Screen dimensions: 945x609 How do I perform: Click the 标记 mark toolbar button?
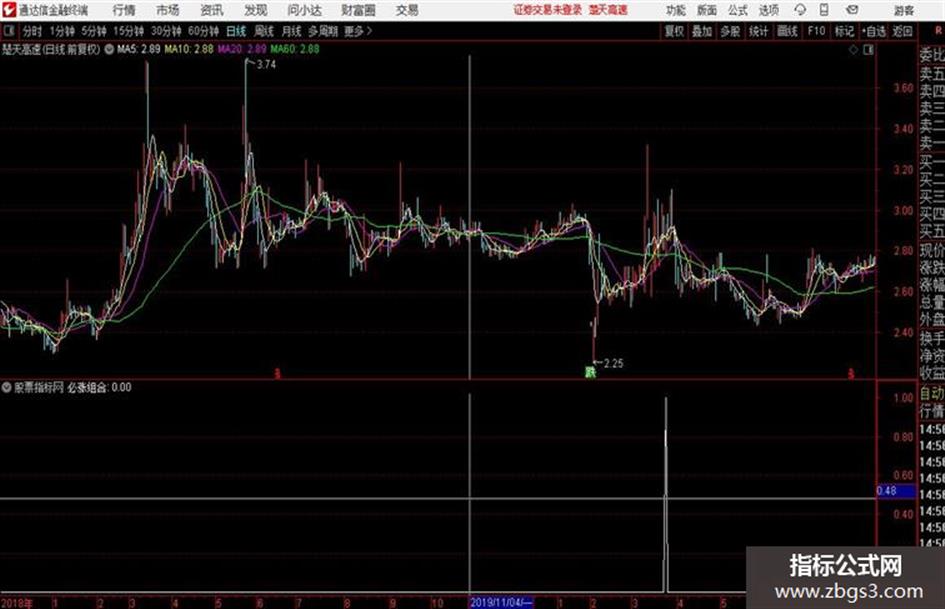click(x=844, y=31)
